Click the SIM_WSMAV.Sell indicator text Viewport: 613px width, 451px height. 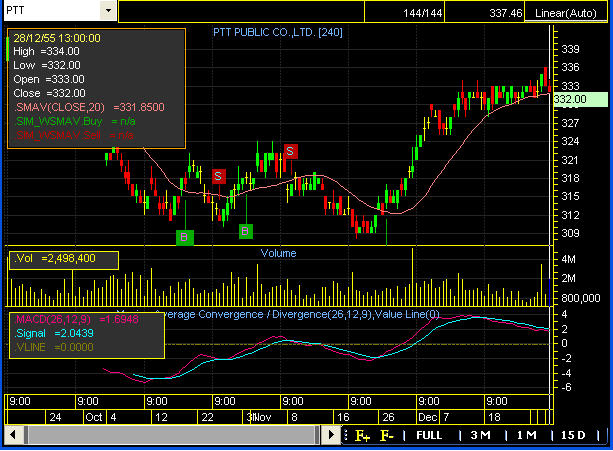(73, 135)
